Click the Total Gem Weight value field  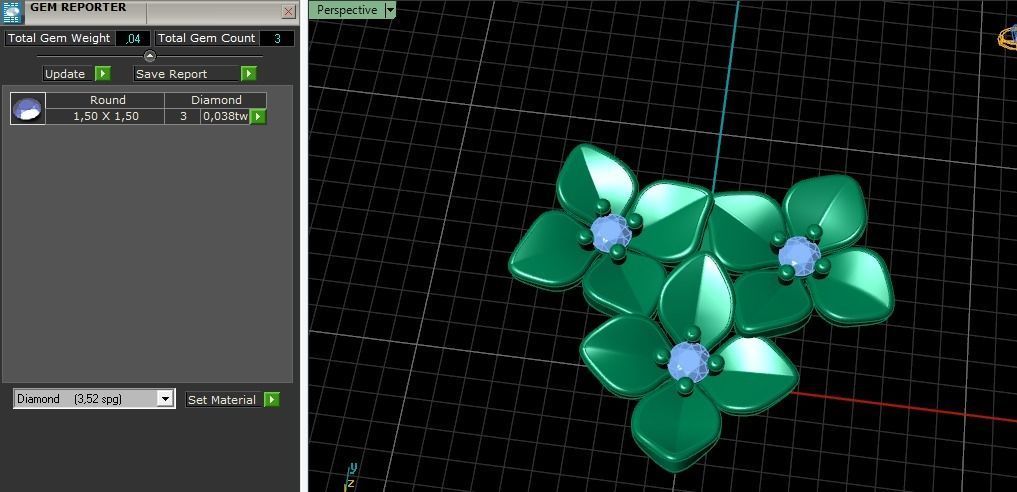(133, 38)
